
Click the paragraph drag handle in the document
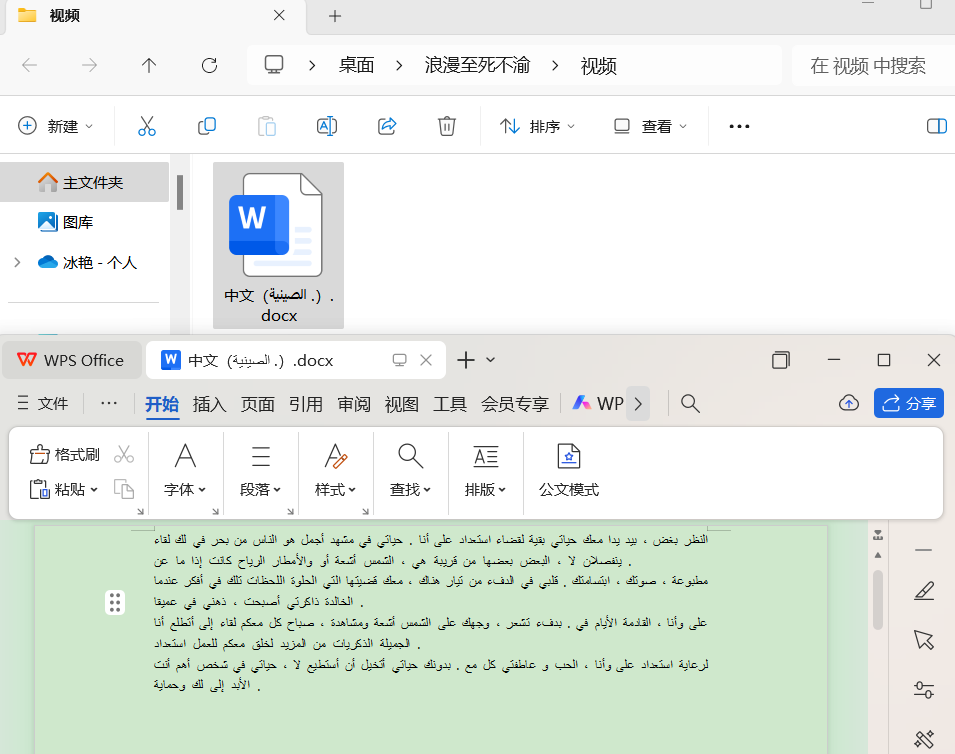[x=115, y=602]
